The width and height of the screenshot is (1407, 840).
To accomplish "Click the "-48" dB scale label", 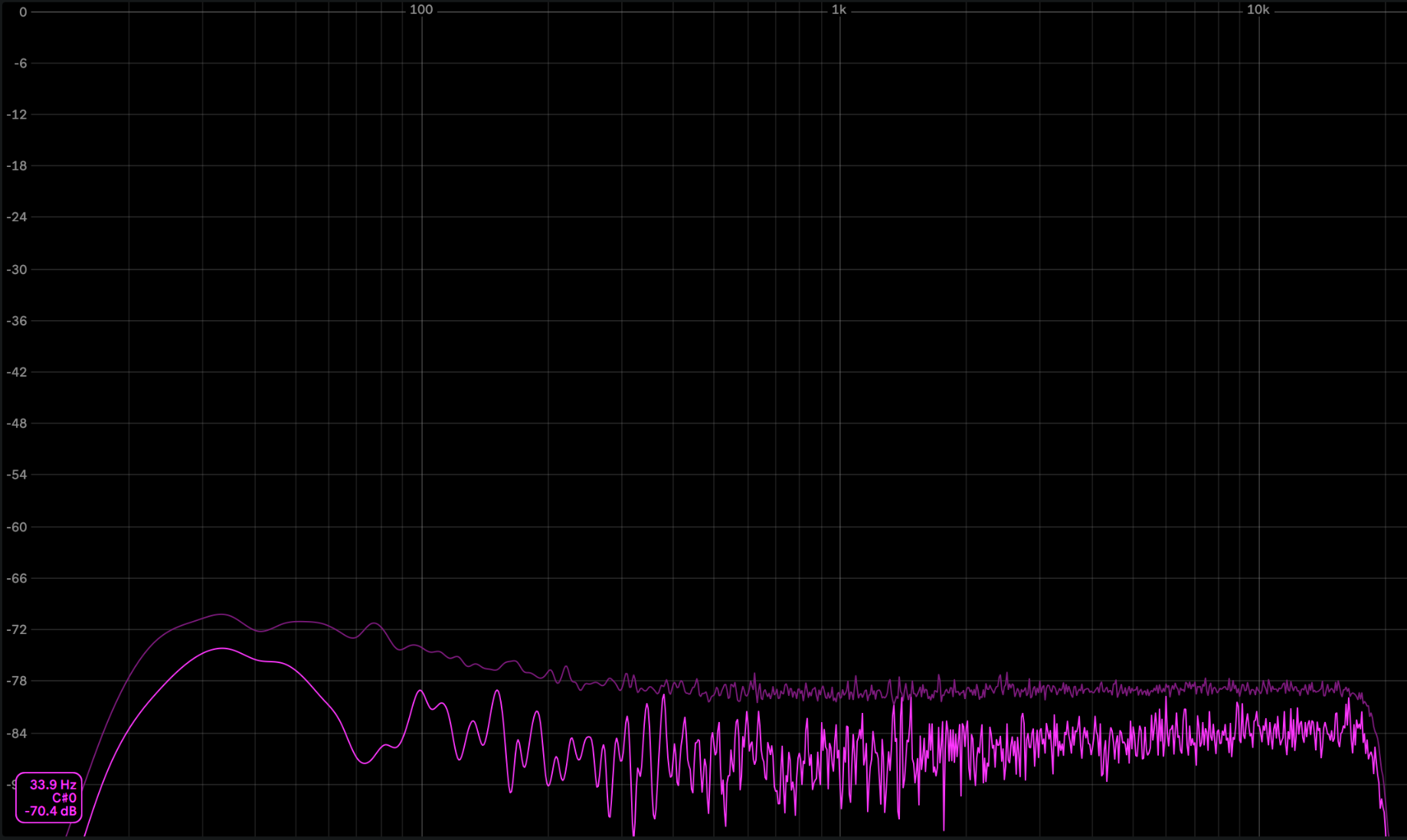I will point(18,423).
